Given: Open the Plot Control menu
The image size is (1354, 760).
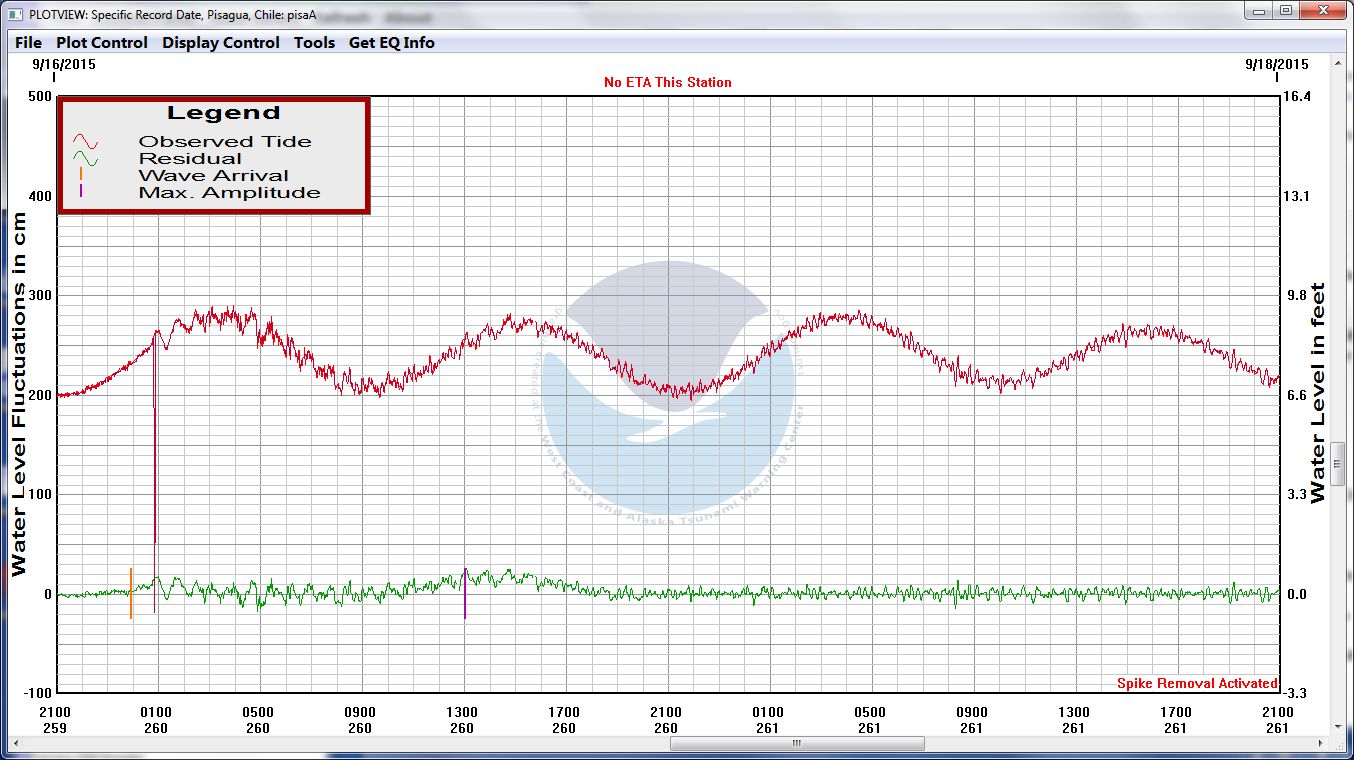Looking at the screenshot, I should [x=101, y=43].
